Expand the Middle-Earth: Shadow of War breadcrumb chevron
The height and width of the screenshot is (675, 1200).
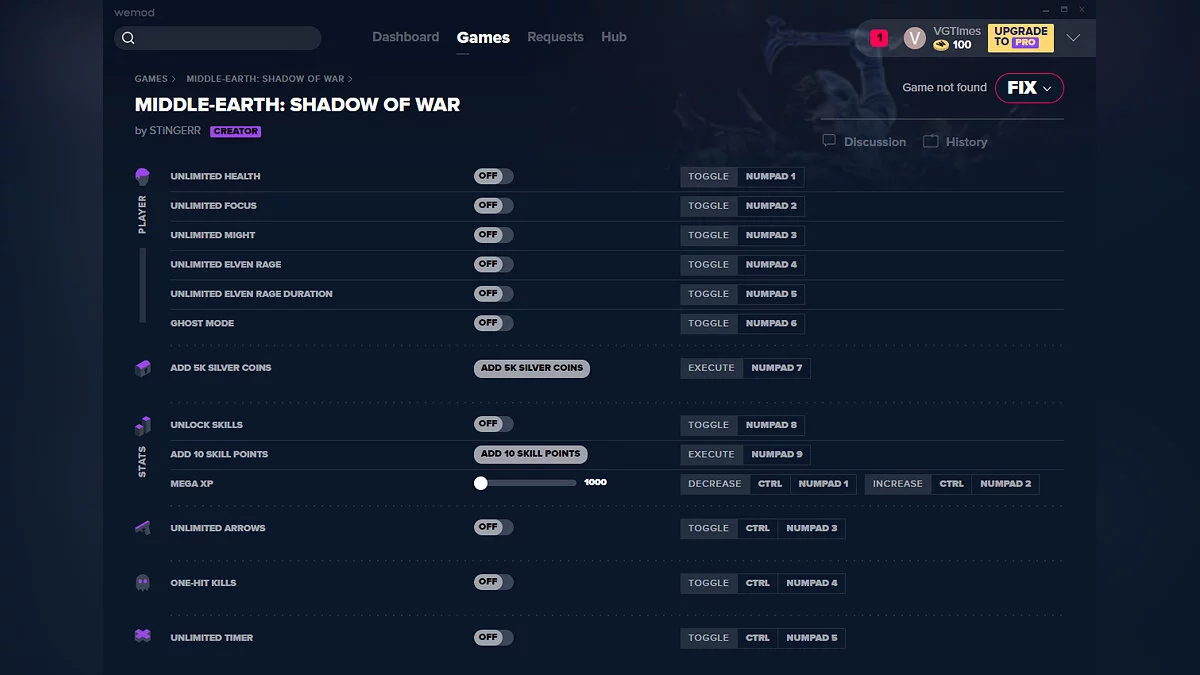coord(350,79)
